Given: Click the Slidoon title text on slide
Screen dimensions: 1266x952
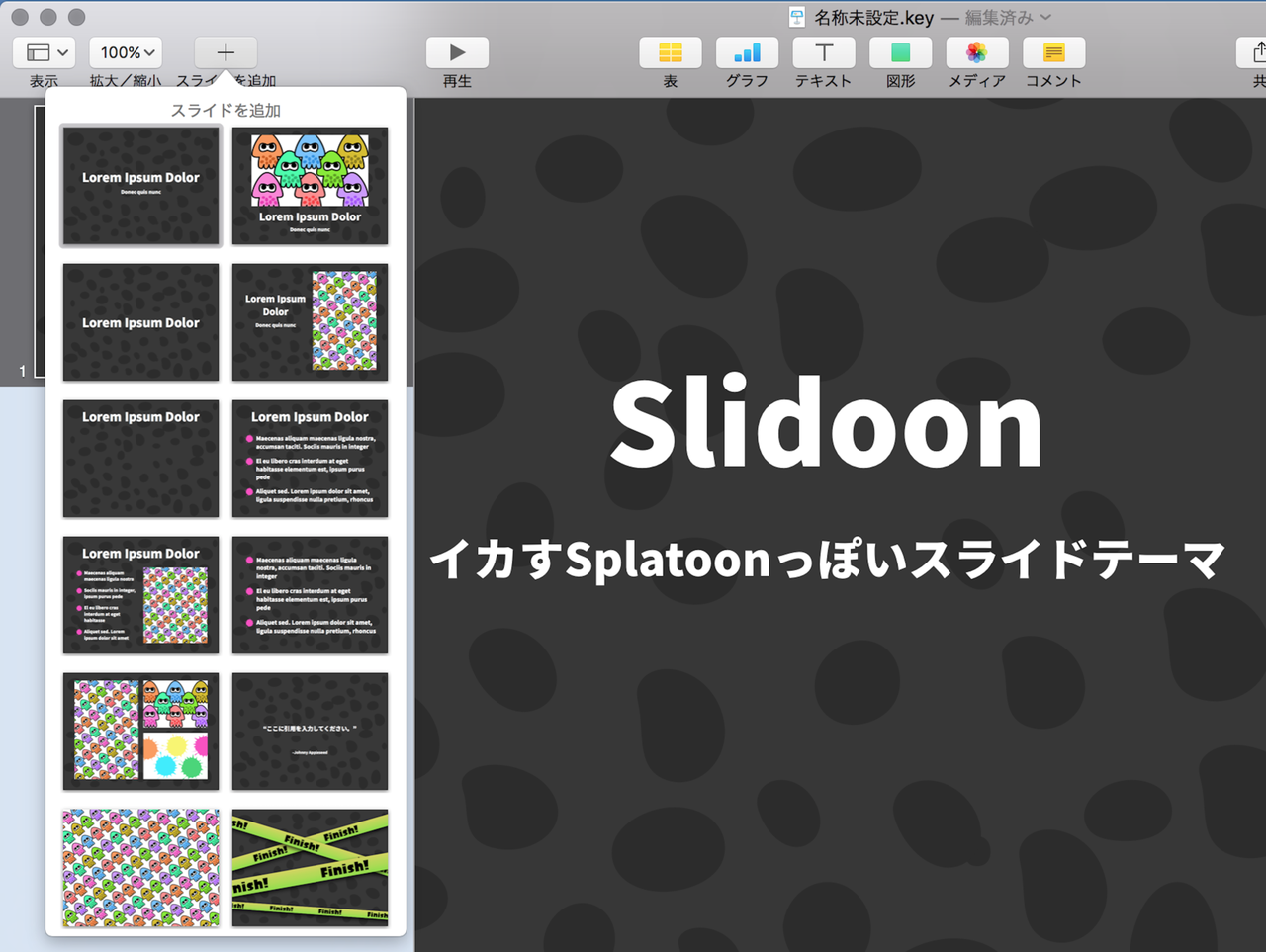Looking at the screenshot, I should click(x=827, y=423).
